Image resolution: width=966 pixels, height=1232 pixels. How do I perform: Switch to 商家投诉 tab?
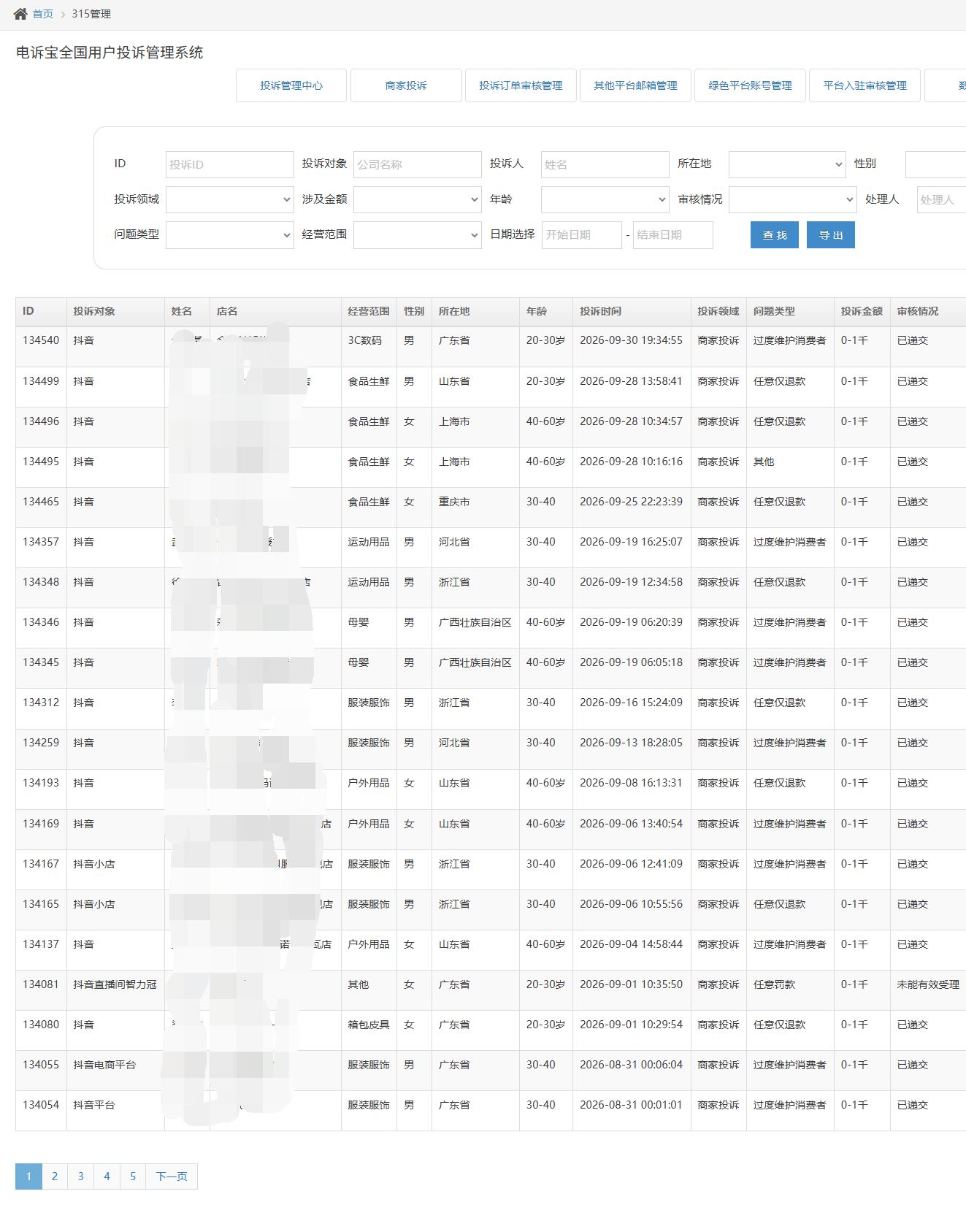point(406,85)
